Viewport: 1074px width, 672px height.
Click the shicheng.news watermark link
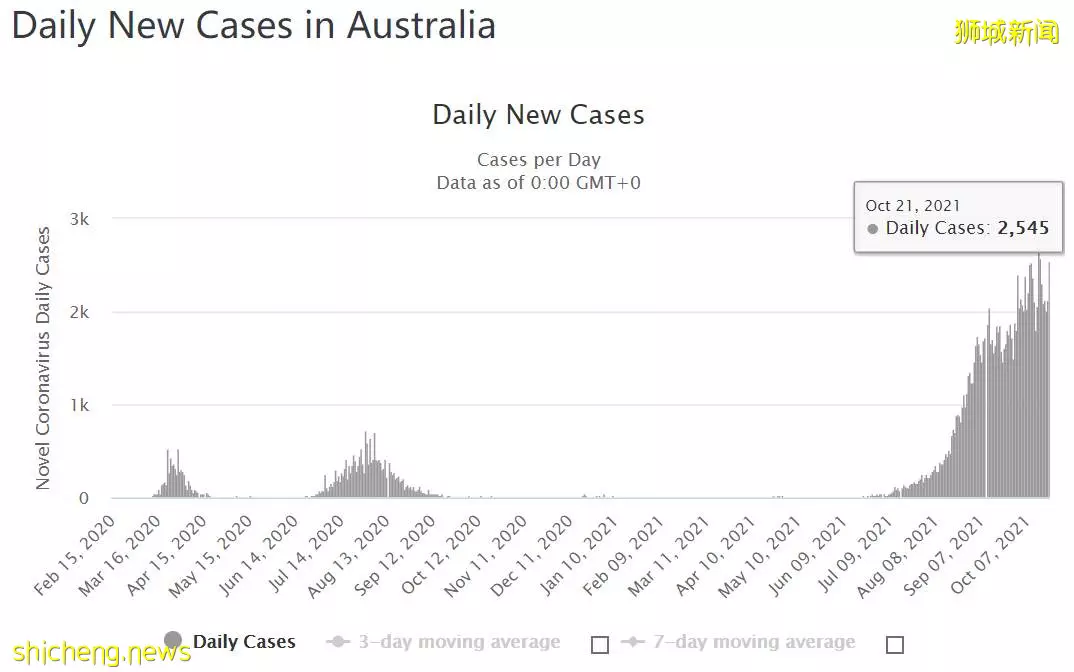(101, 653)
